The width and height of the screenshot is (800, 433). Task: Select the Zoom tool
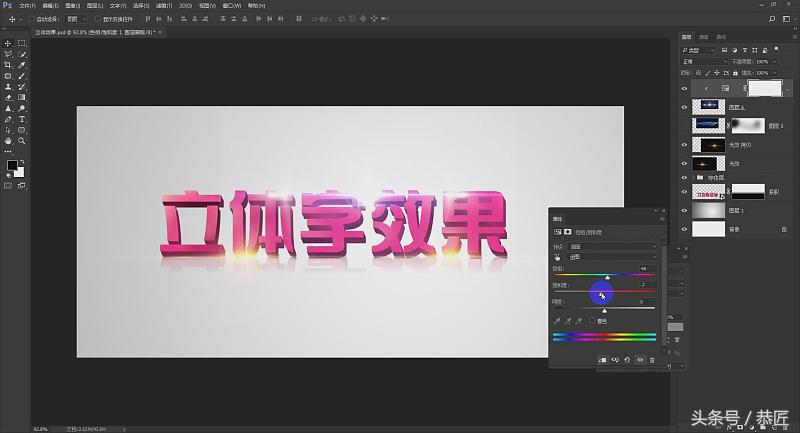[x=21, y=141]
